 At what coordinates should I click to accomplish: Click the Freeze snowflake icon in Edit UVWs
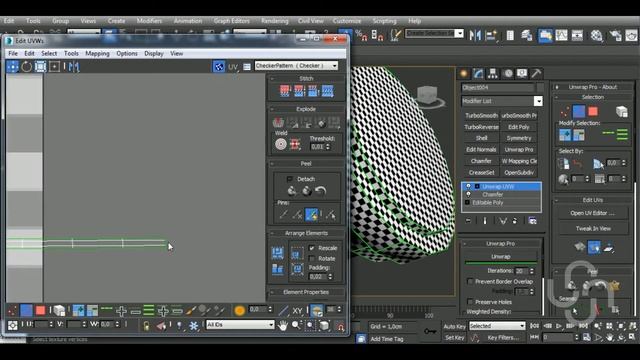coord(193,325)
